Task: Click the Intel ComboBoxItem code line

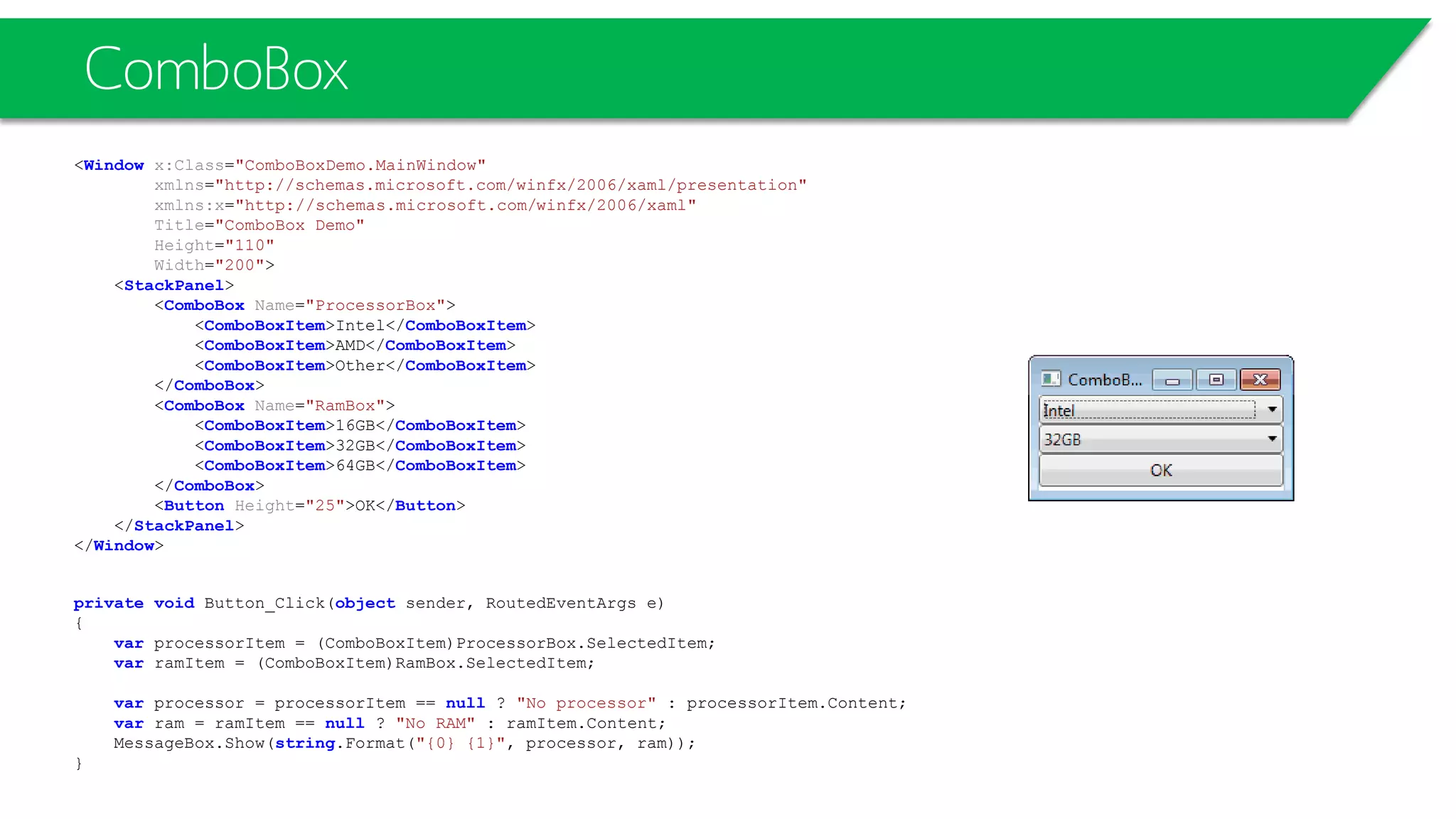Action: (365, 325)
